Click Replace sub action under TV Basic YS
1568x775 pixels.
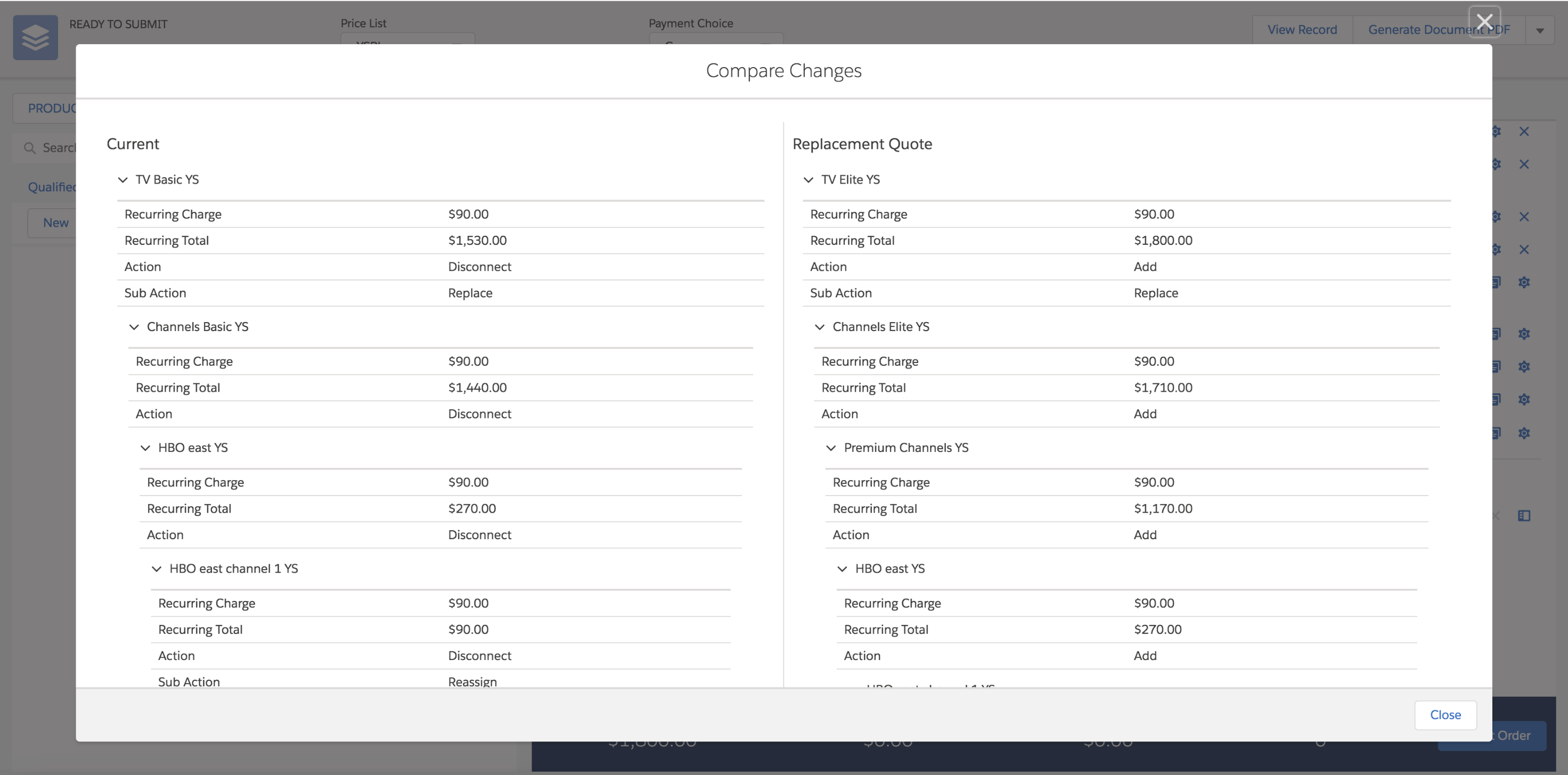470,293
